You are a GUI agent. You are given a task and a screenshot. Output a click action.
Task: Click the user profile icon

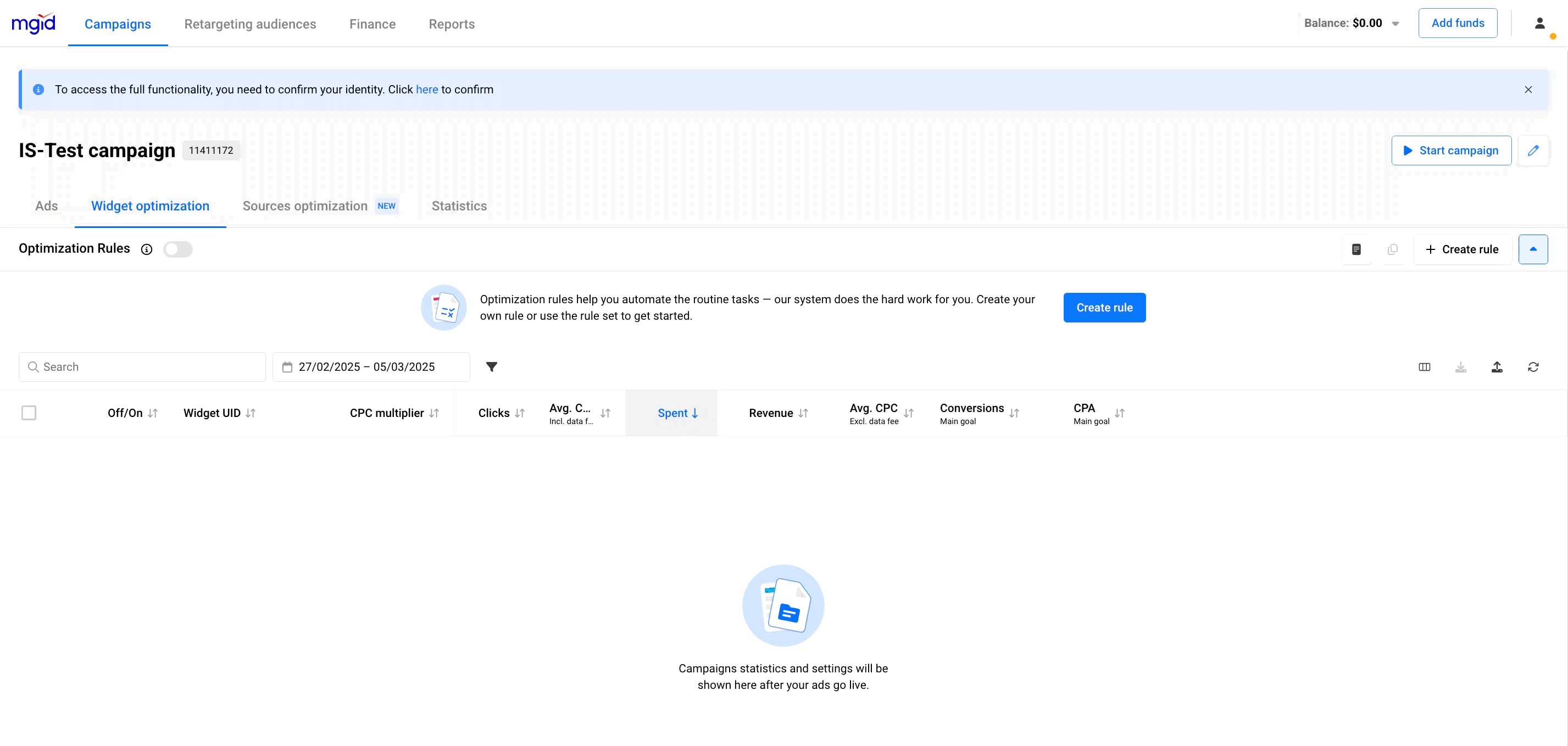coord(1539,24)
